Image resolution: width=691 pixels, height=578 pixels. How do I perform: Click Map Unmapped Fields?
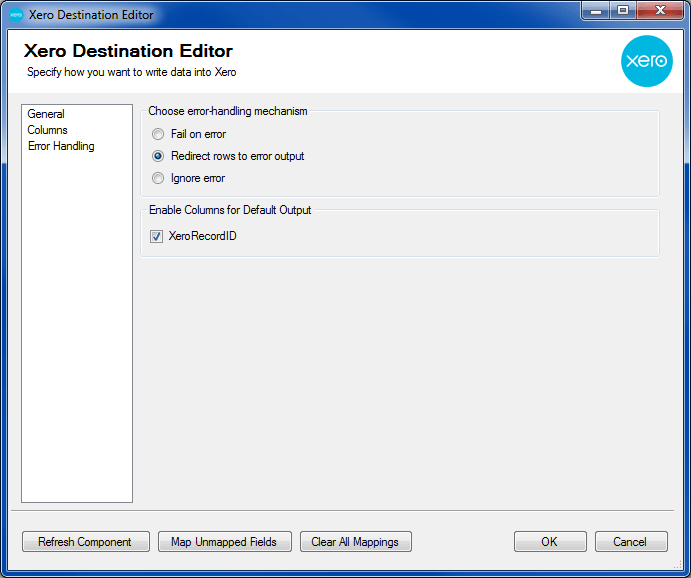click(x=225, y=541)
